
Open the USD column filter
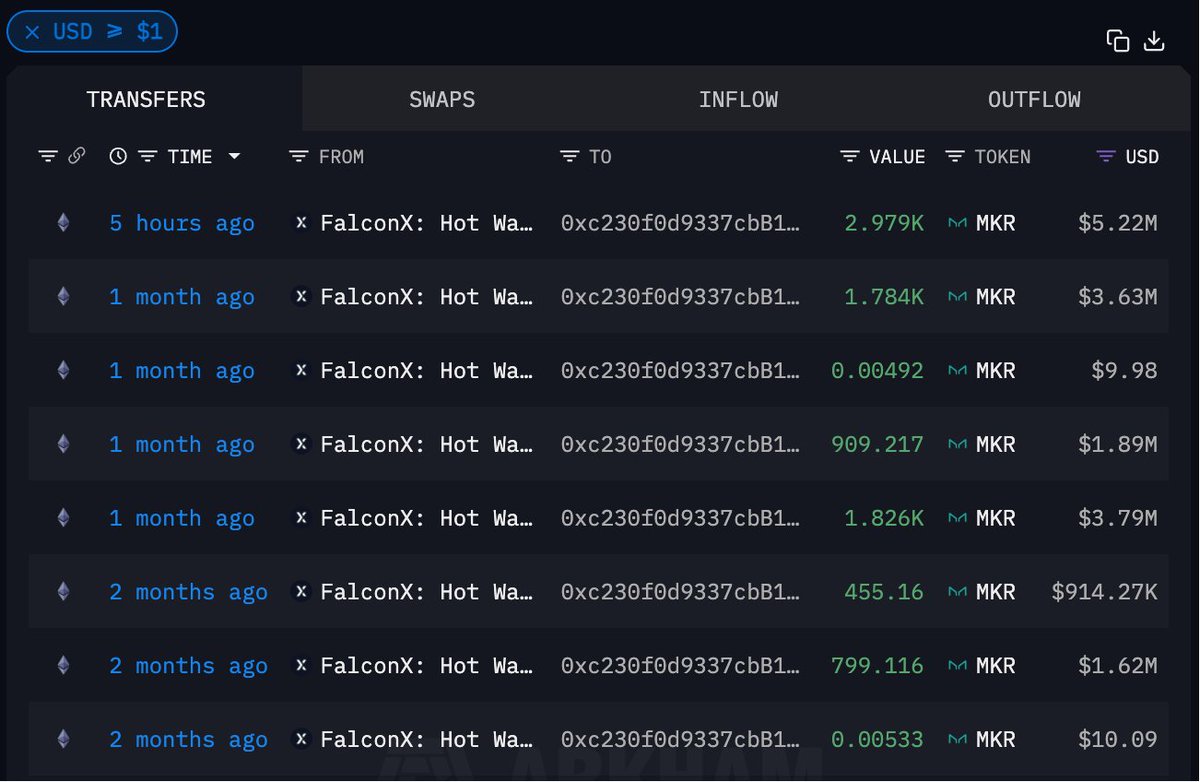(1105, 157)
